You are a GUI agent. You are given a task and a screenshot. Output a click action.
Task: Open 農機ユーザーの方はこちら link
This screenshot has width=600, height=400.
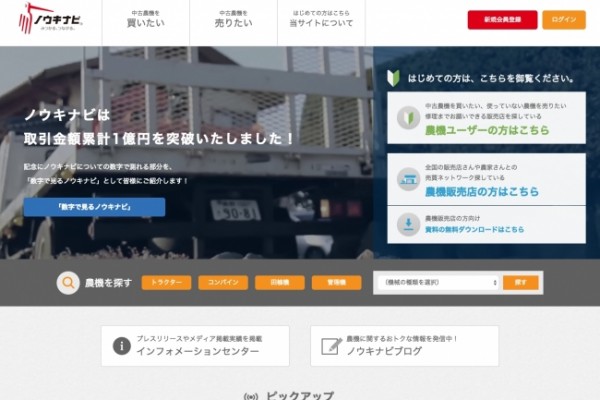pyautogui.click(x=487, y=130)
